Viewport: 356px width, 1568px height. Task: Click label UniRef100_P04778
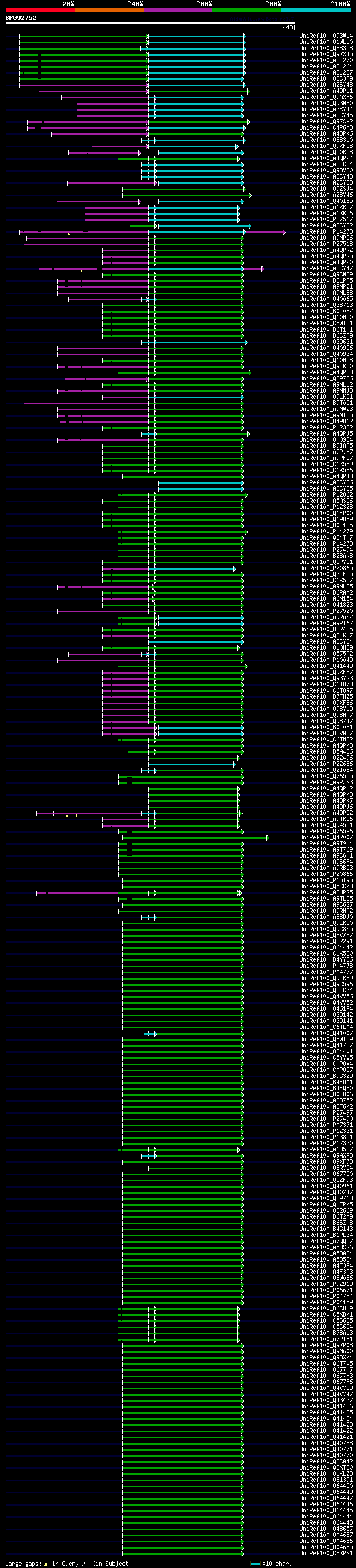[x=326, y=966]
